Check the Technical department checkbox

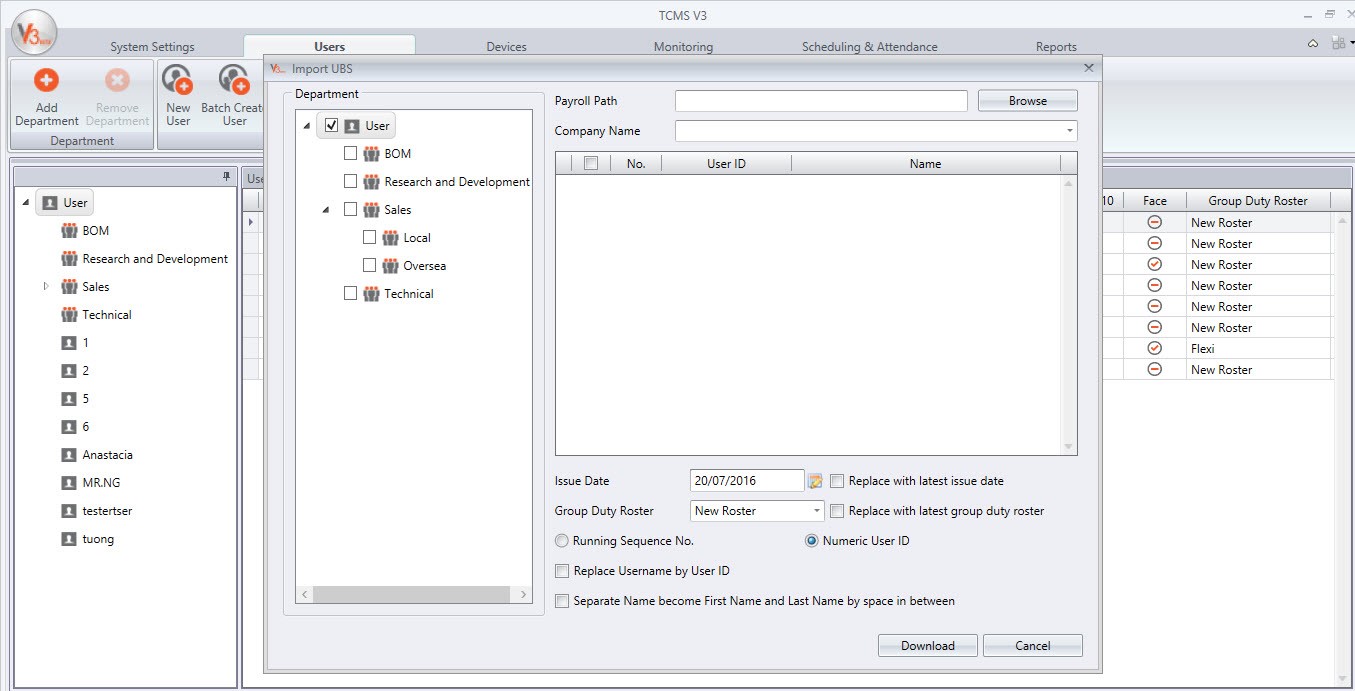(350, 294)
